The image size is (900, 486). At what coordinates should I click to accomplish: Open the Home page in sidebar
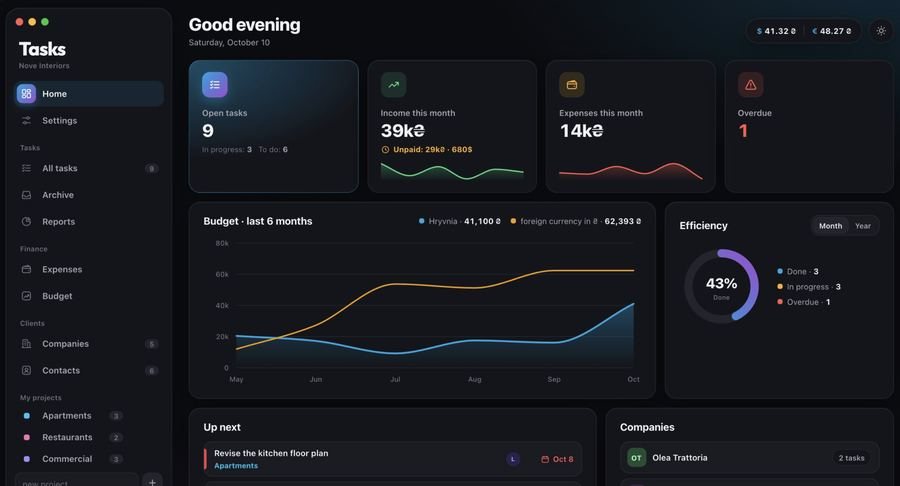(x=89, y=94)
